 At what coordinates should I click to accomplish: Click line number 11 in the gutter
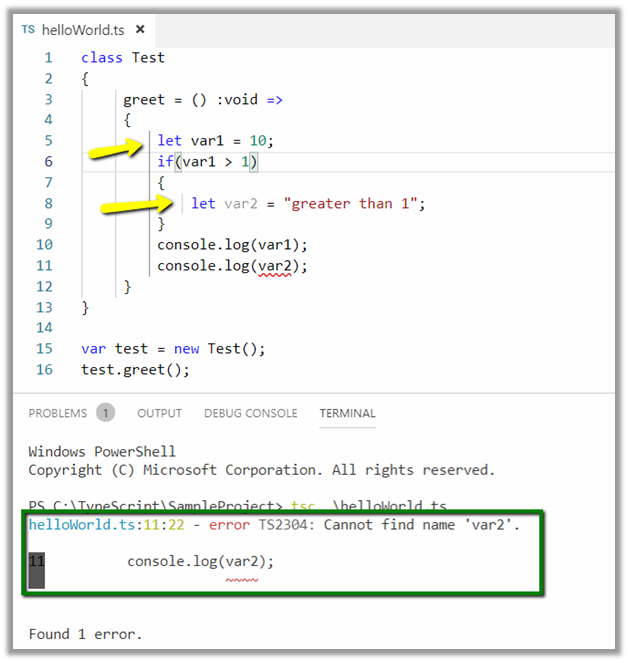[x=44, y=266]
